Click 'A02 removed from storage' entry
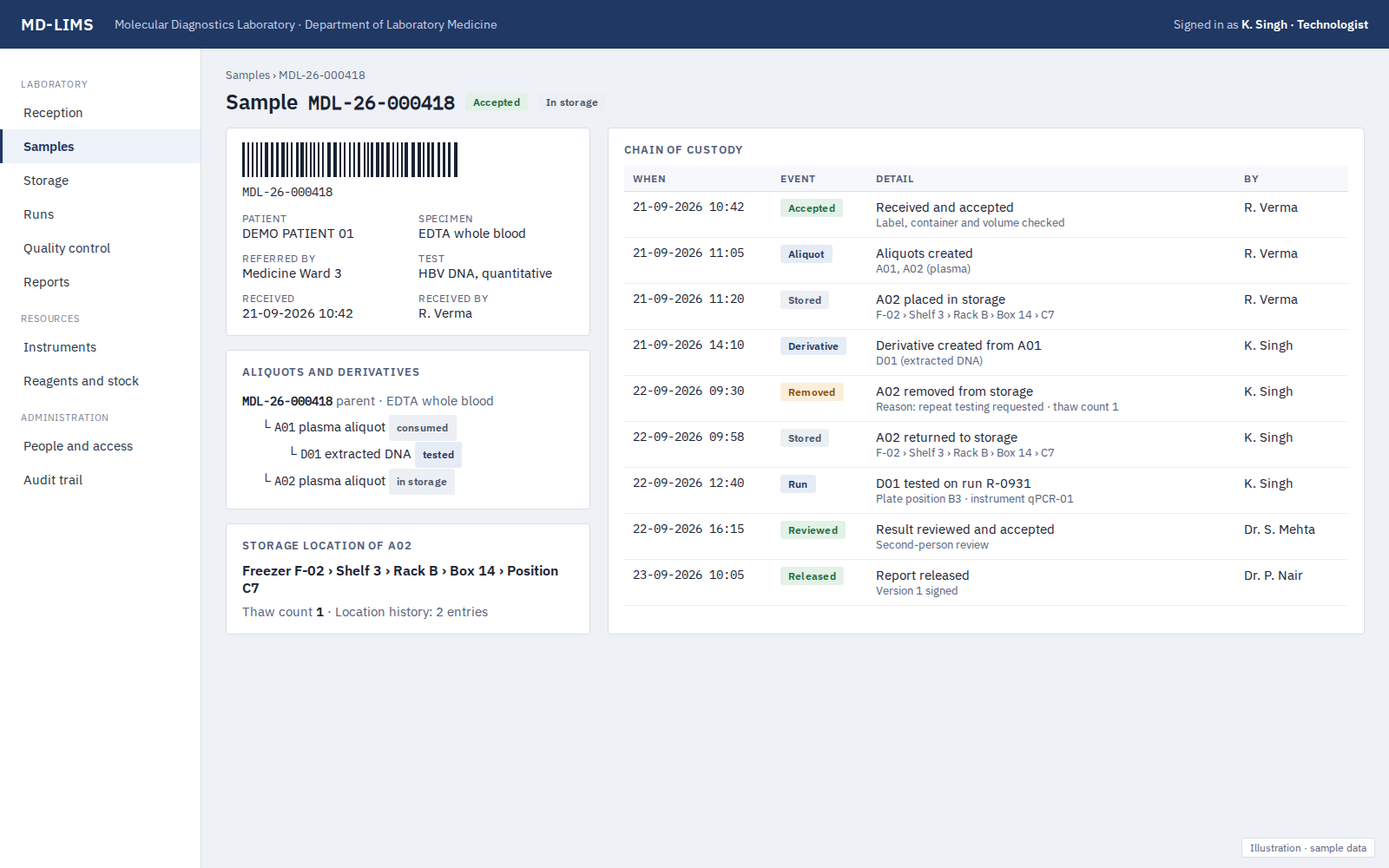Screen dimensions: 1389x868 tap(954, 391)
